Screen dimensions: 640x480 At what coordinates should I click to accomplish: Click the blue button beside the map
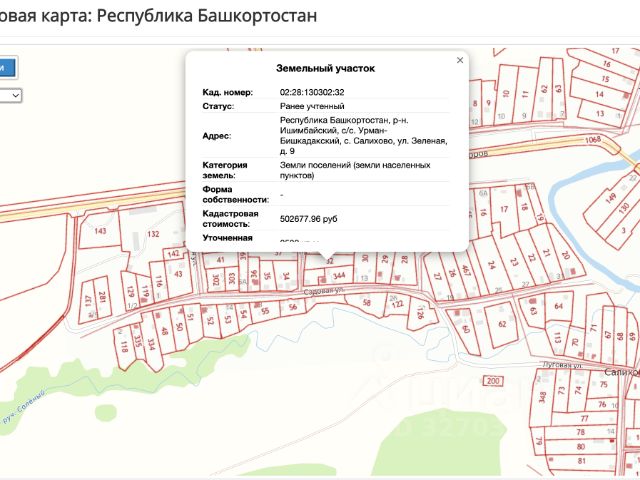[7, 68]
